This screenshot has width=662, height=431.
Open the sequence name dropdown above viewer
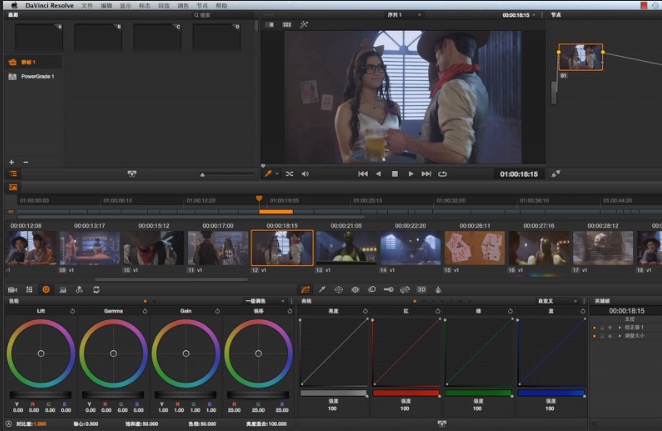pyautogui.click(x=404, y=15)
